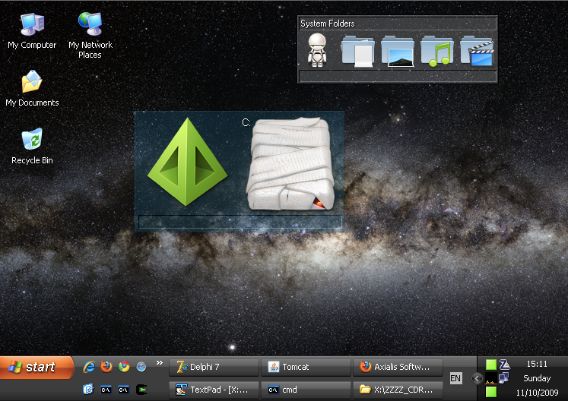Open the documents folder in System Folders
This screenshot has height=401, width=568.
[358, 51]
